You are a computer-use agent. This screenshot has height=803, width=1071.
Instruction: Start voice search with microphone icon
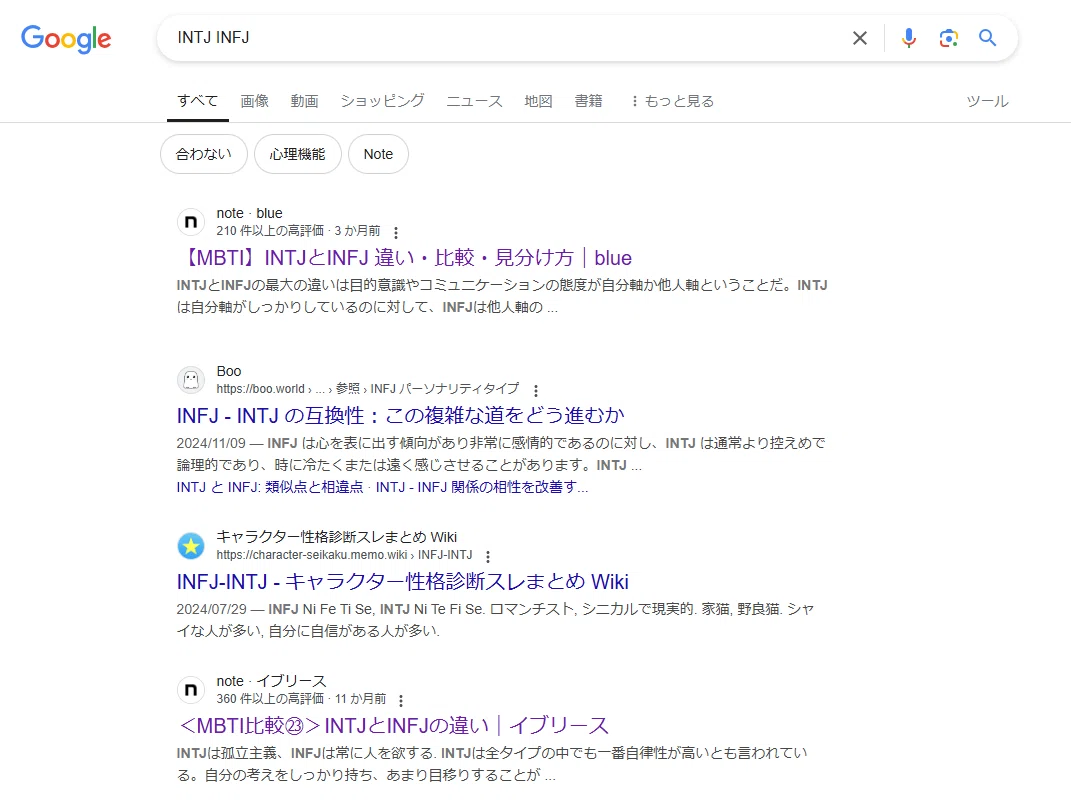tap(908, 38)
